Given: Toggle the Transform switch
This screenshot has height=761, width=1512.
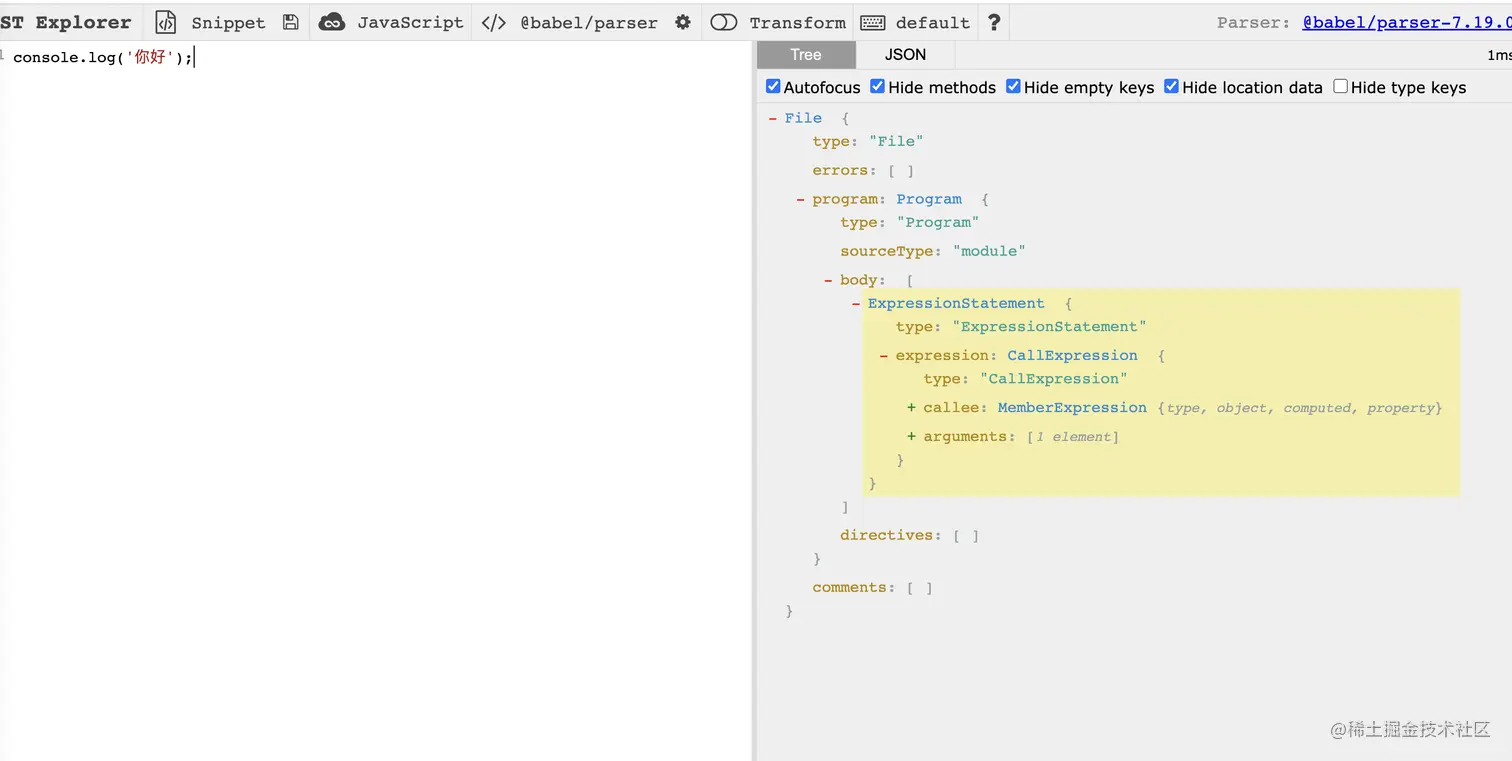Looking at the screenshot, I should coord(723,22).
